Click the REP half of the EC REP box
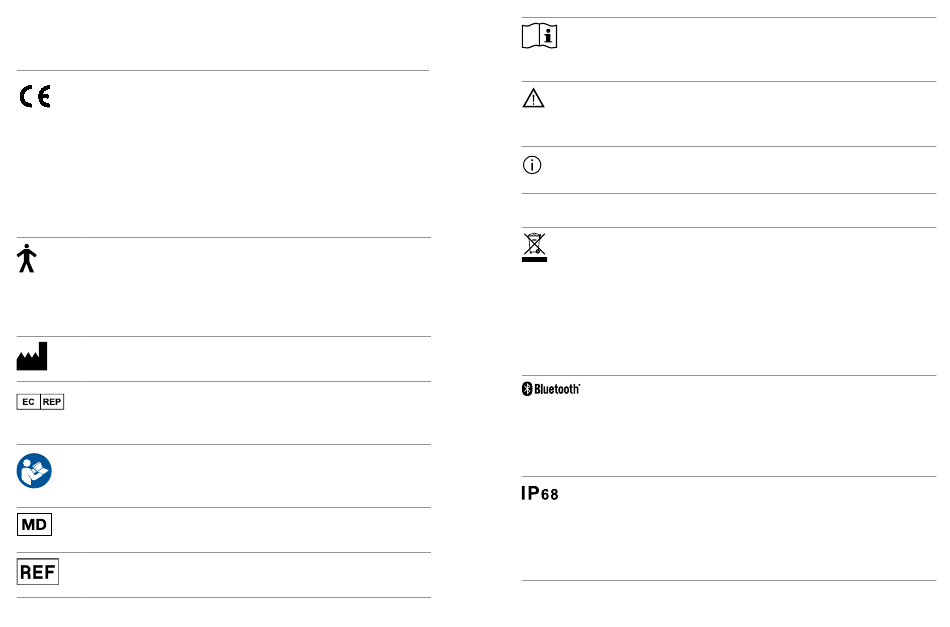Viewport: 950px width, 627px height. [52, 402]
